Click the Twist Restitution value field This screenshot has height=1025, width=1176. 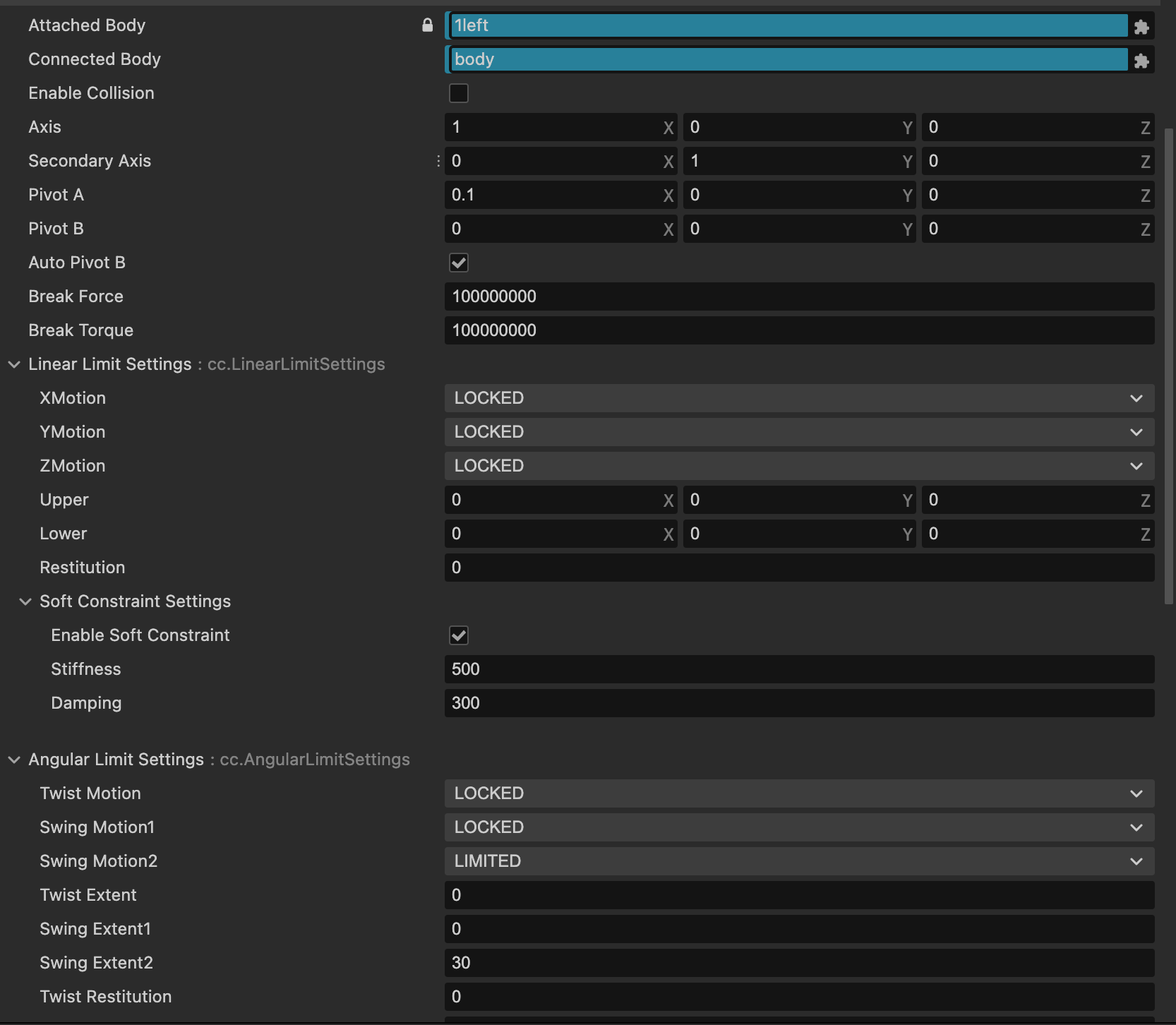[800, 997]
